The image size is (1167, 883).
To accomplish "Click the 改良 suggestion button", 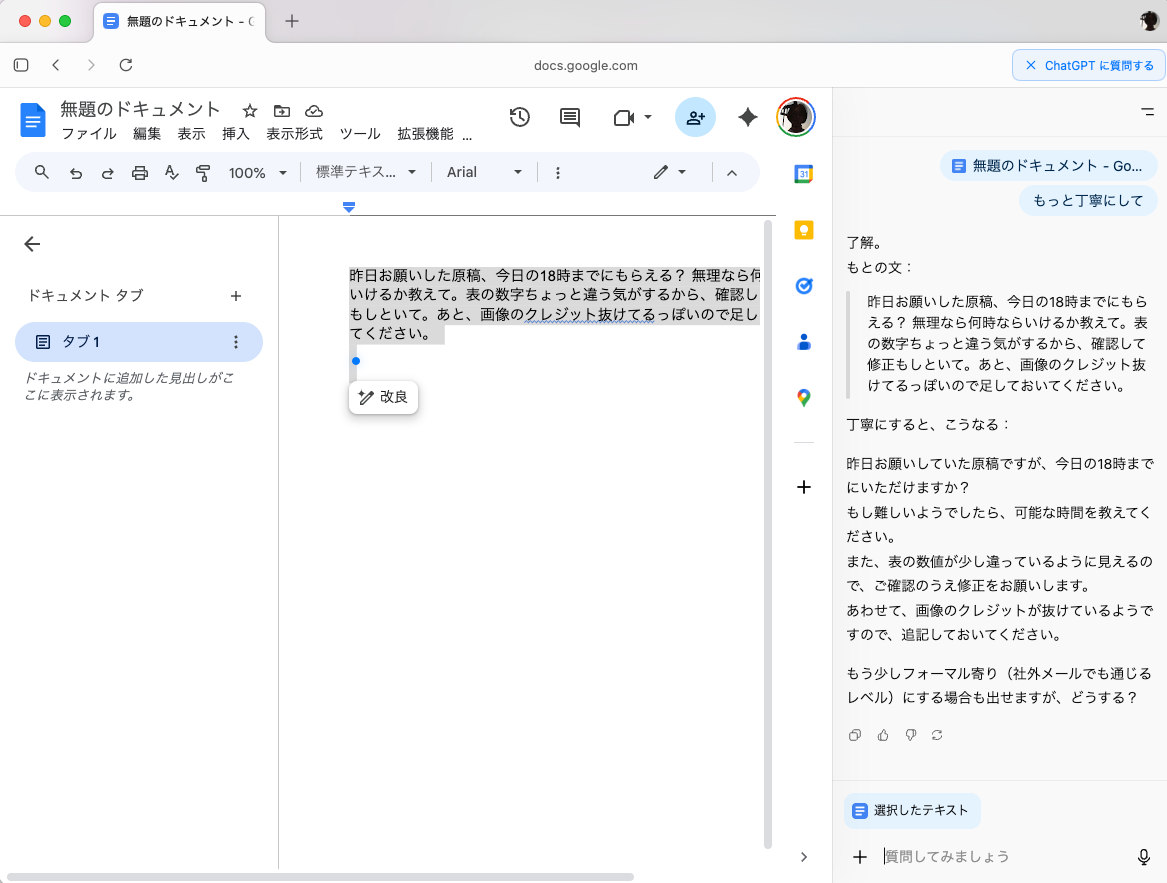I will pos(383,397).
